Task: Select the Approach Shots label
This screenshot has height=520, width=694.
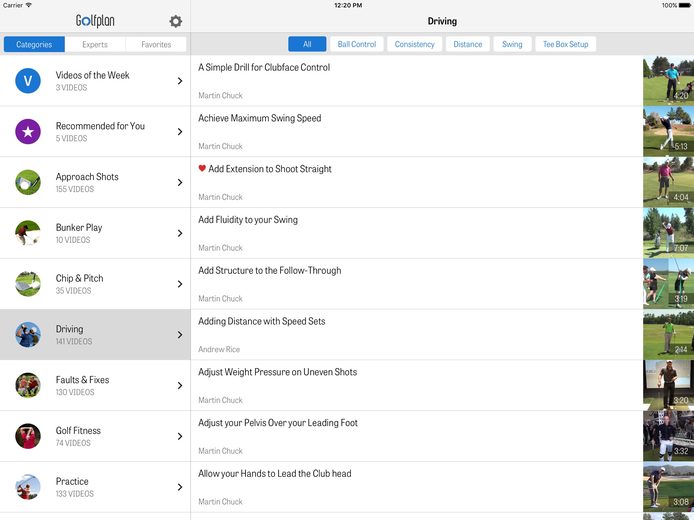Action: pos(87,177)
